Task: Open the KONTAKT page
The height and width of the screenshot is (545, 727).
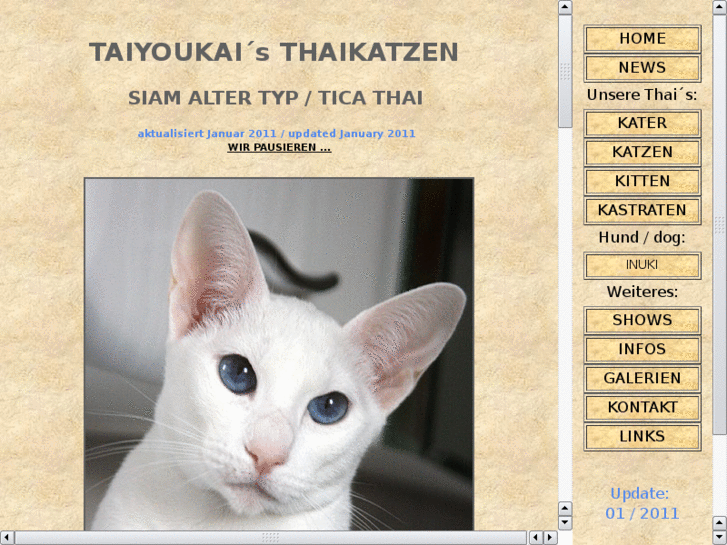Action: point(642,407)
